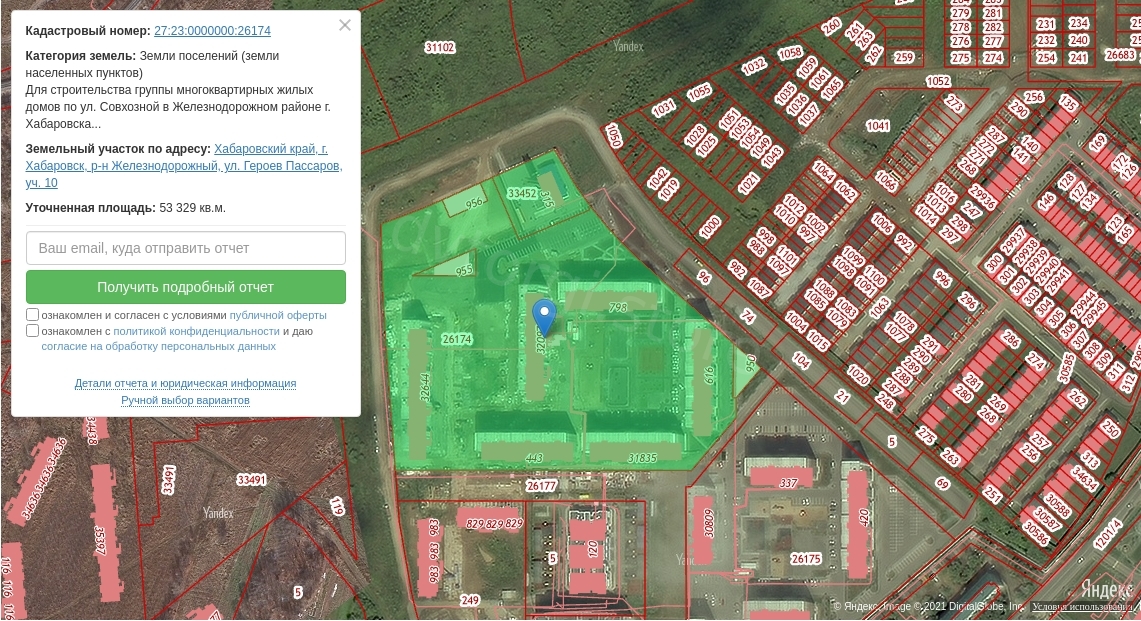Open the политикой конфиденциальности link

coord(196,331)
